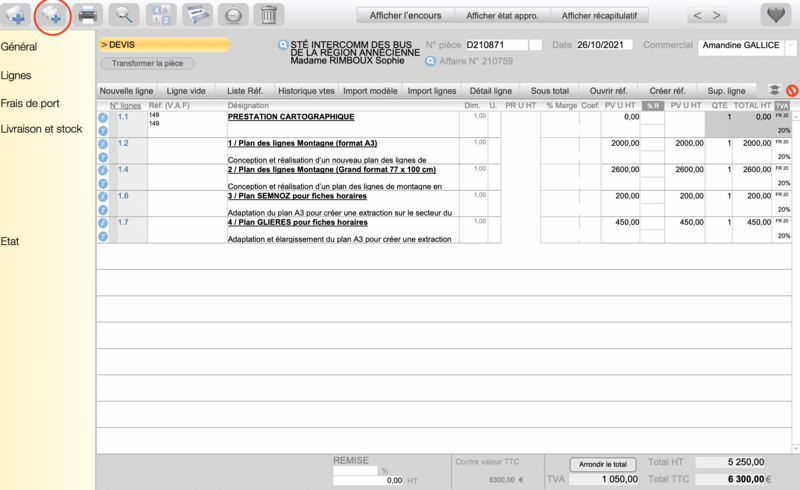Click the Nouvelle ligne button
800x490 pixels.
[127, 91]
